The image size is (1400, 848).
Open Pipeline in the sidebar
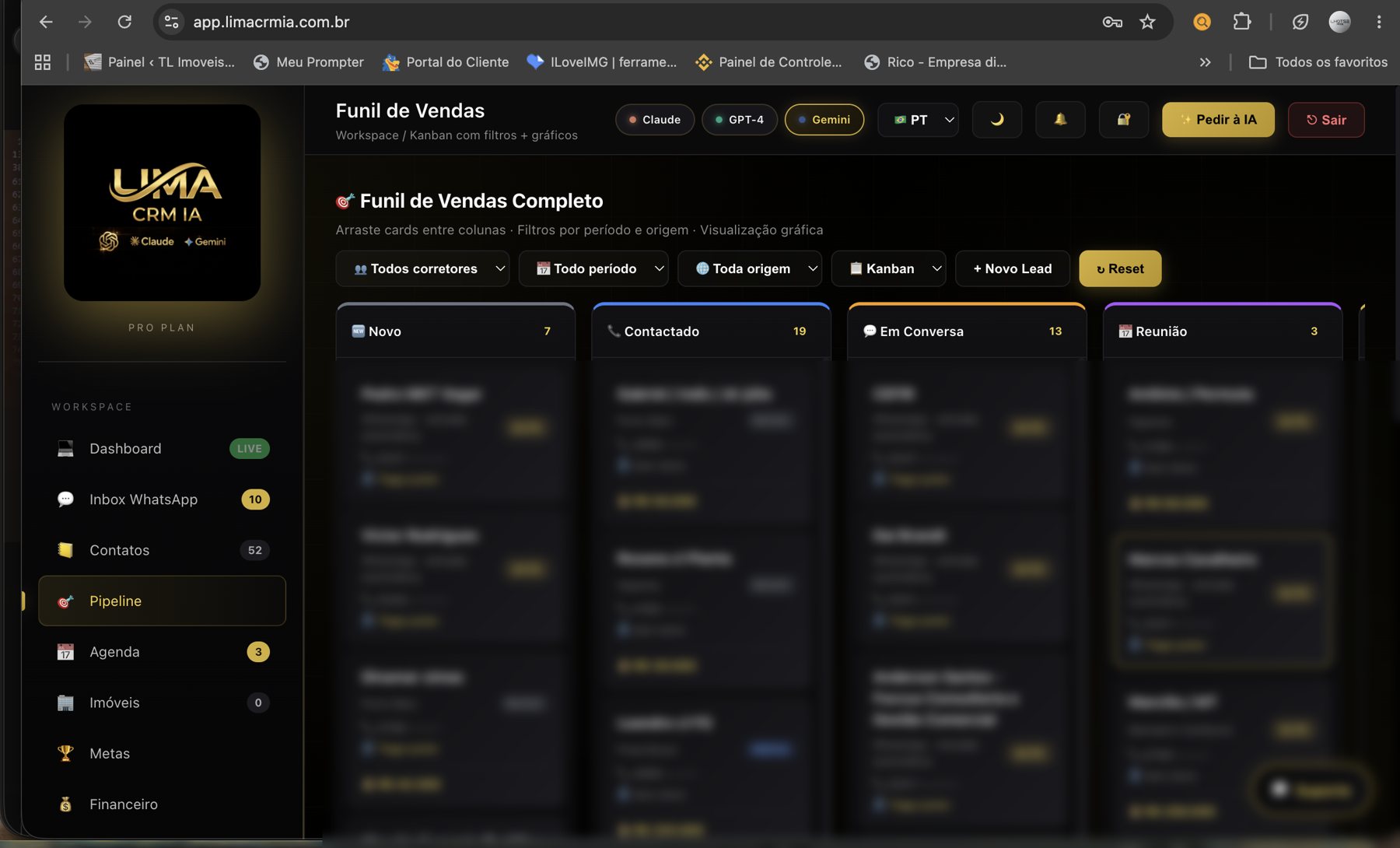coord(162,601)
